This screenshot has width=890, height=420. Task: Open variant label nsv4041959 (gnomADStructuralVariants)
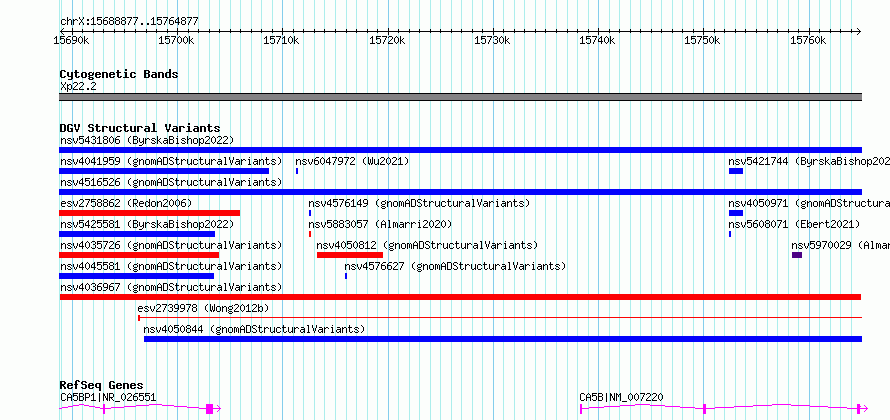(x=171, y=161)
